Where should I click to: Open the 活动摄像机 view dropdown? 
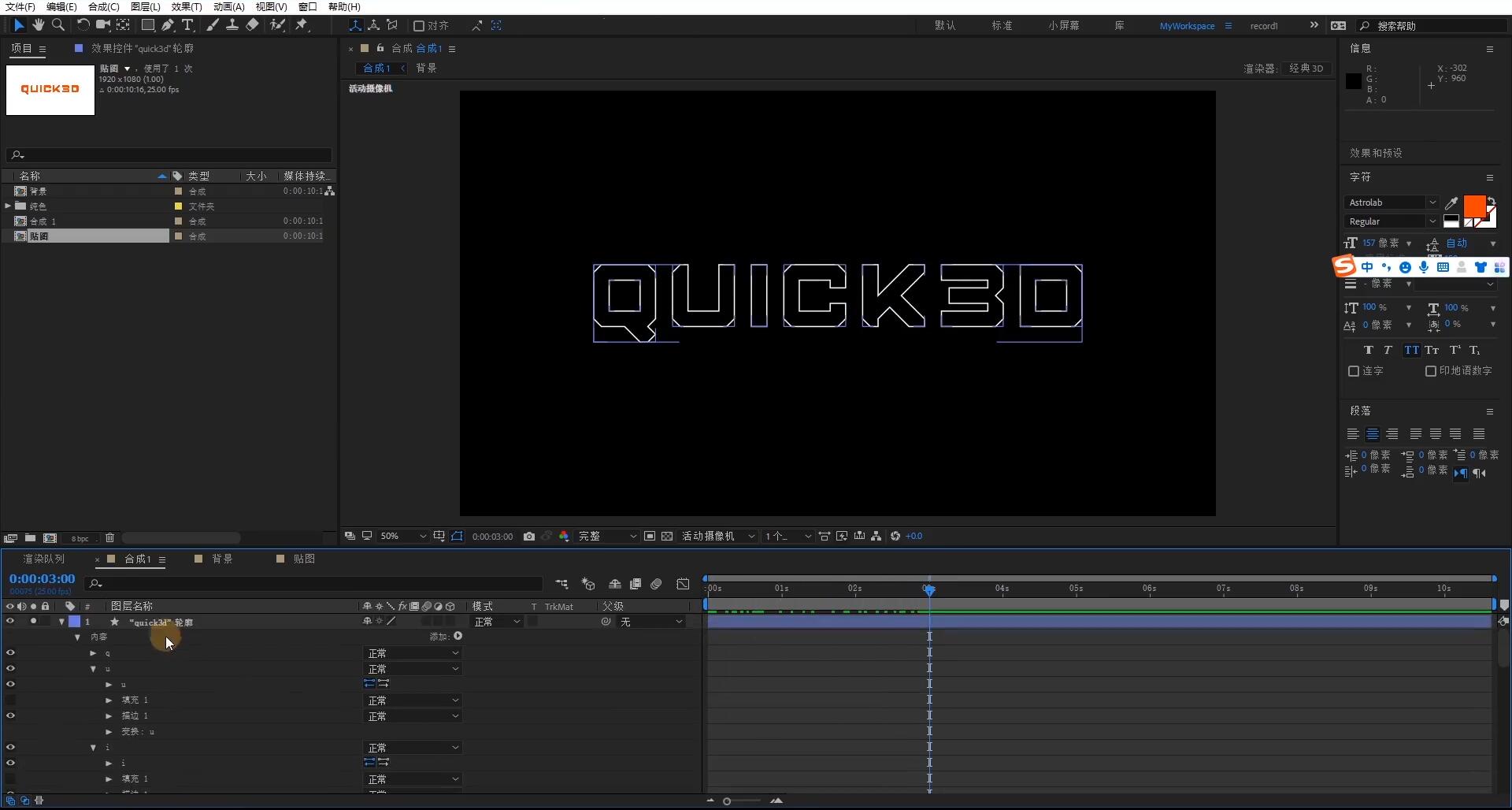point(718,537)
